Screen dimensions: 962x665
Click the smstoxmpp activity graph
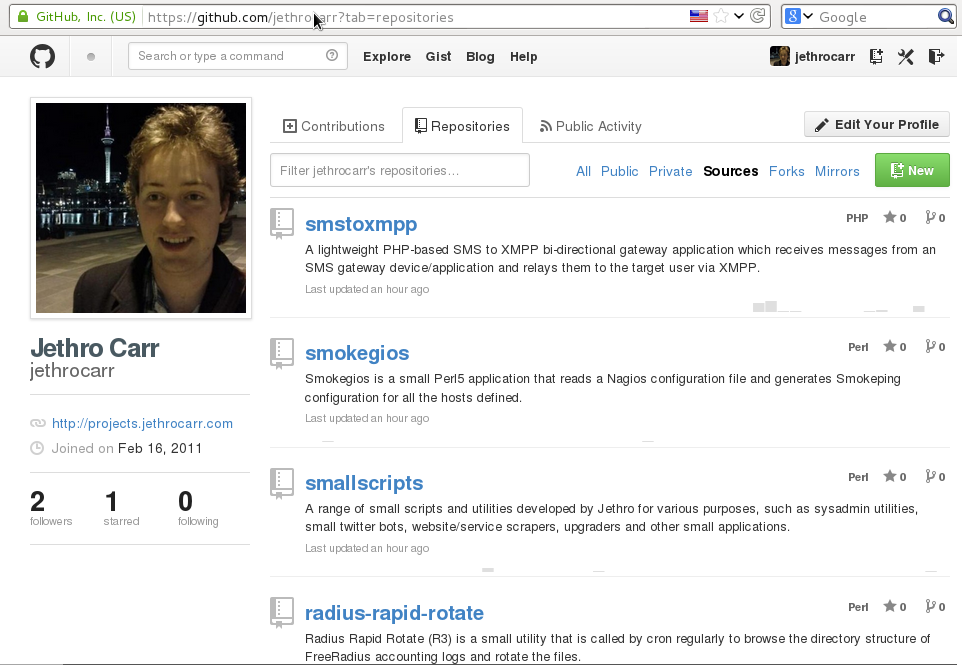pos(839,306)
